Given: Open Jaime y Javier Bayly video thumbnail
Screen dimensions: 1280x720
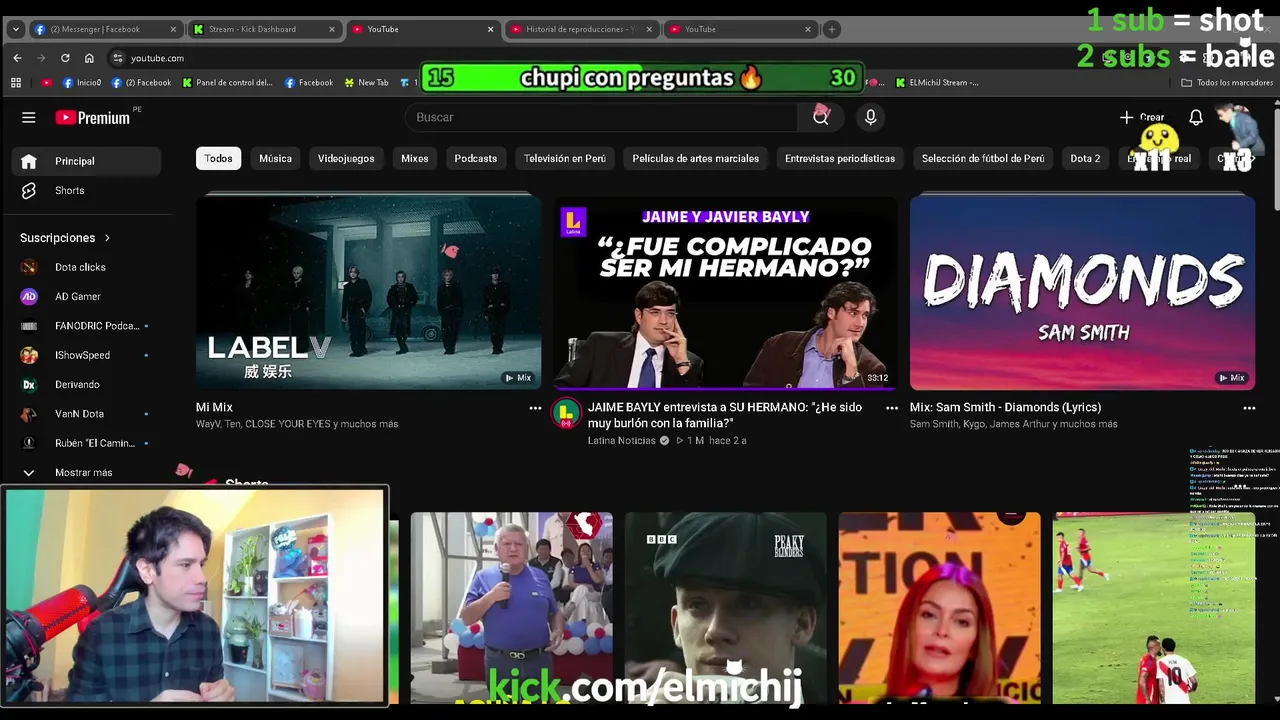Looking at the screenshot, I should [725, 292].
